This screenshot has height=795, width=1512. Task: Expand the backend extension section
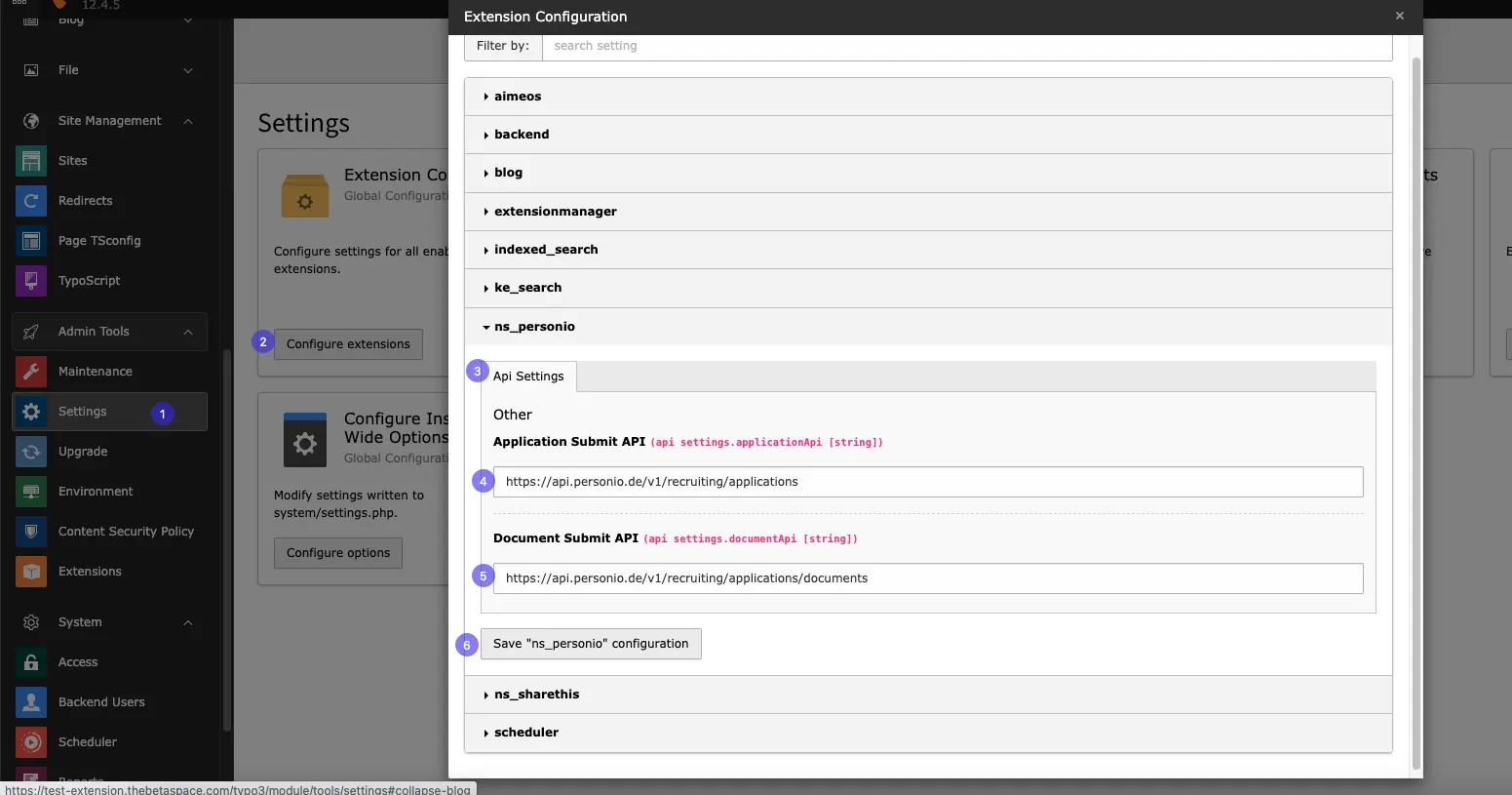click(x=928, y=135)
